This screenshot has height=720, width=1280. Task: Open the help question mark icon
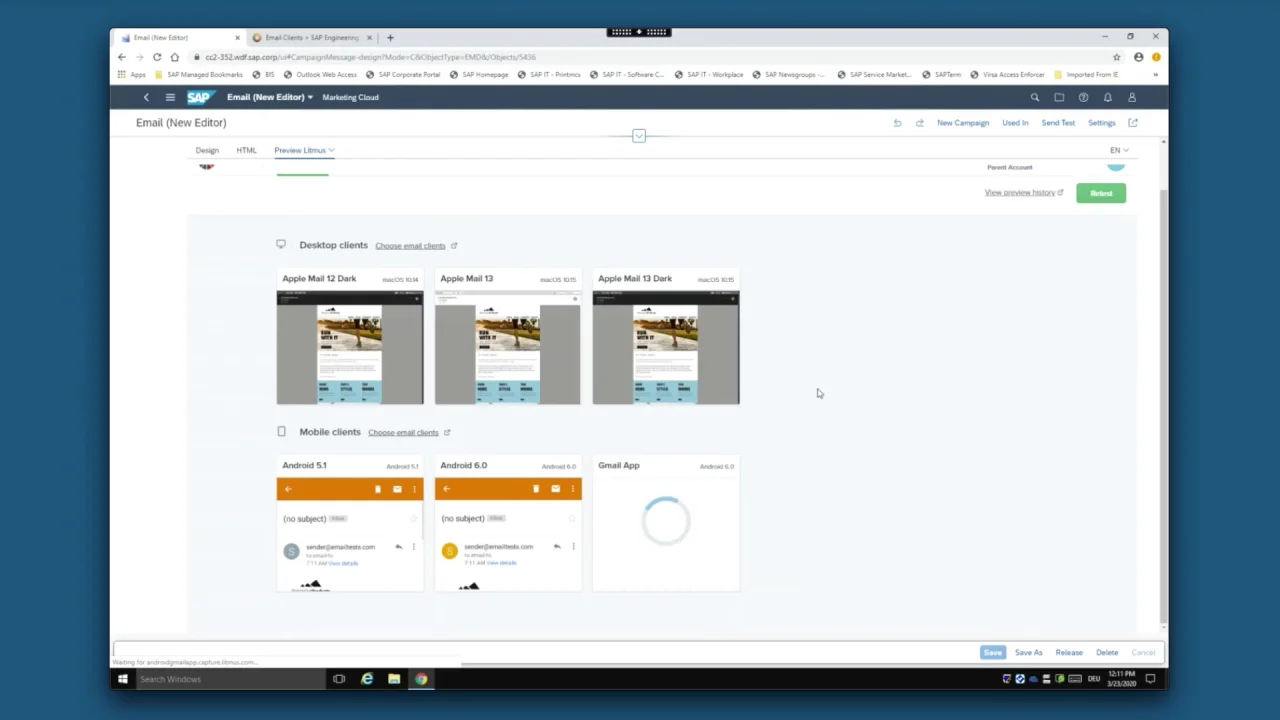pos(1083,97)
